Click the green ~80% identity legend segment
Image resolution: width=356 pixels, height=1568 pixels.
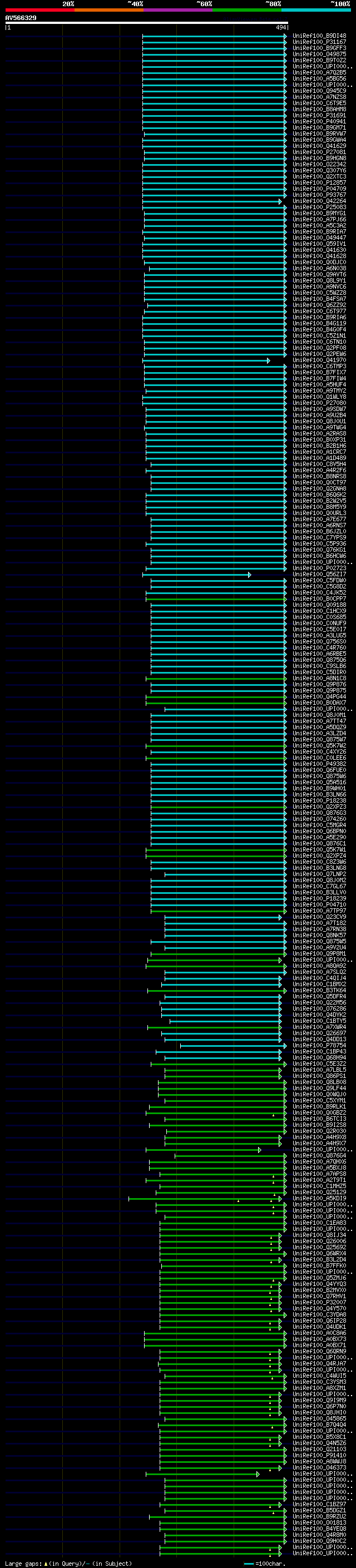(x=247, y=10)
